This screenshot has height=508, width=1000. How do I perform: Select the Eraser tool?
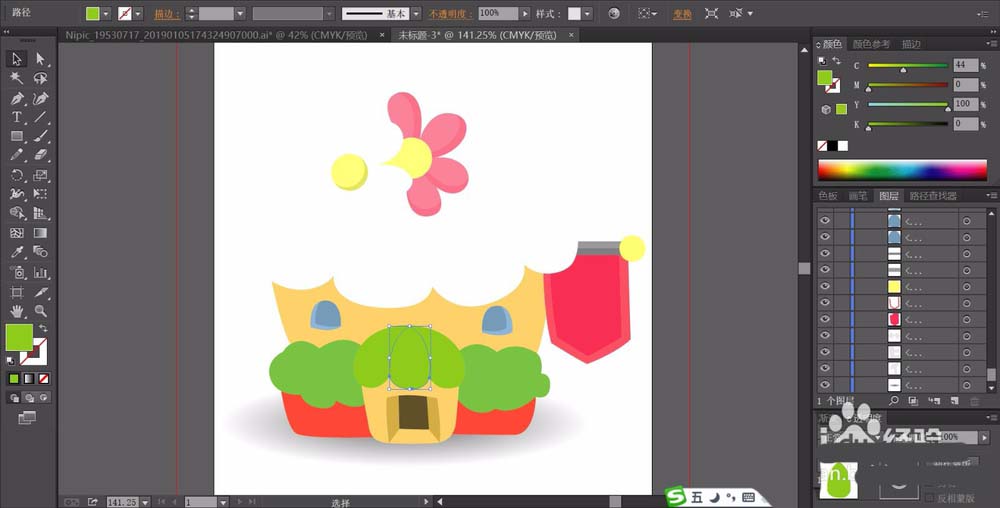click(41, 155)
